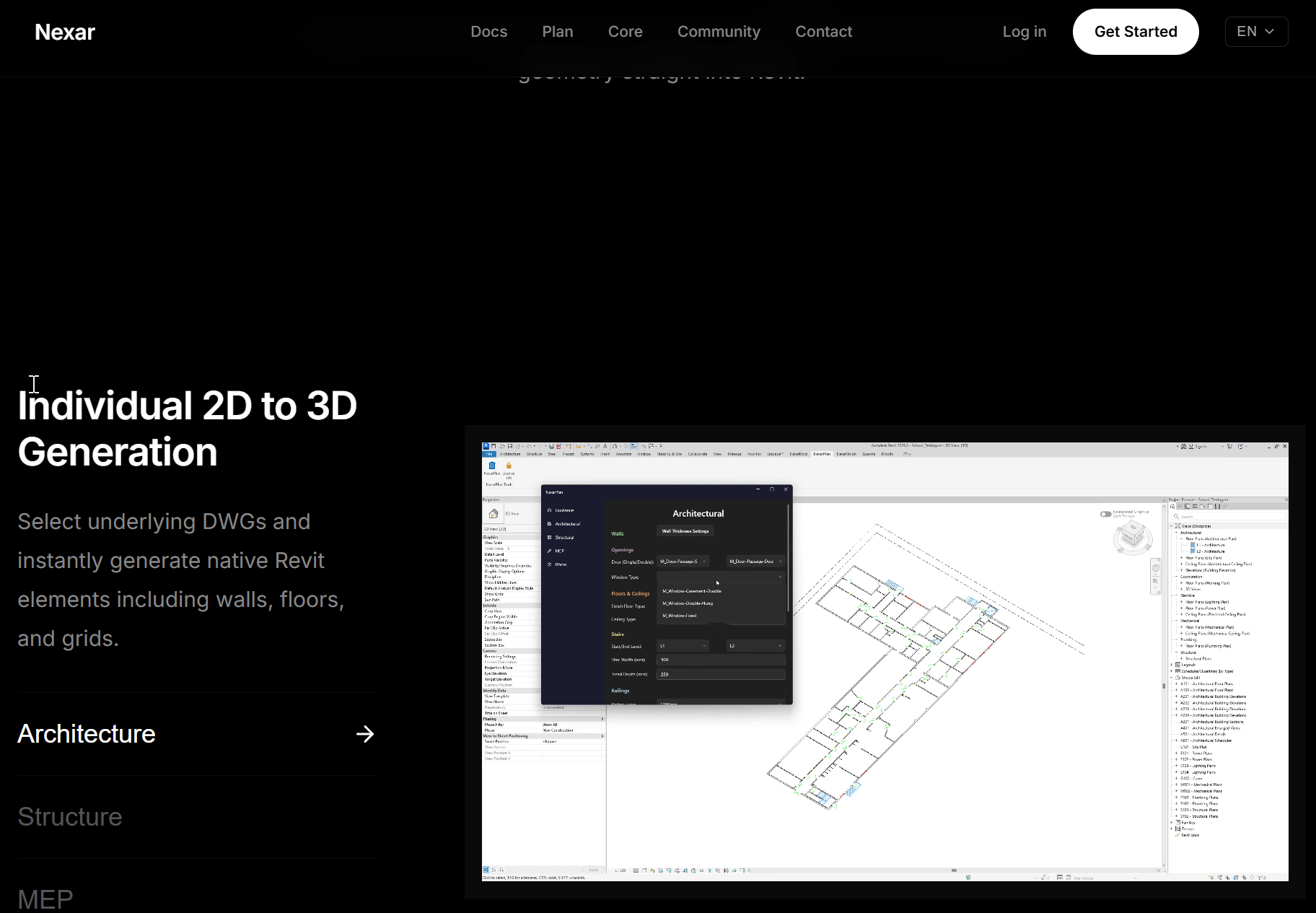Viewport: 1316px width, 913px height.
Task: Select MEP in the NexarPlan dialog sidebar
Action: point(559,551)
